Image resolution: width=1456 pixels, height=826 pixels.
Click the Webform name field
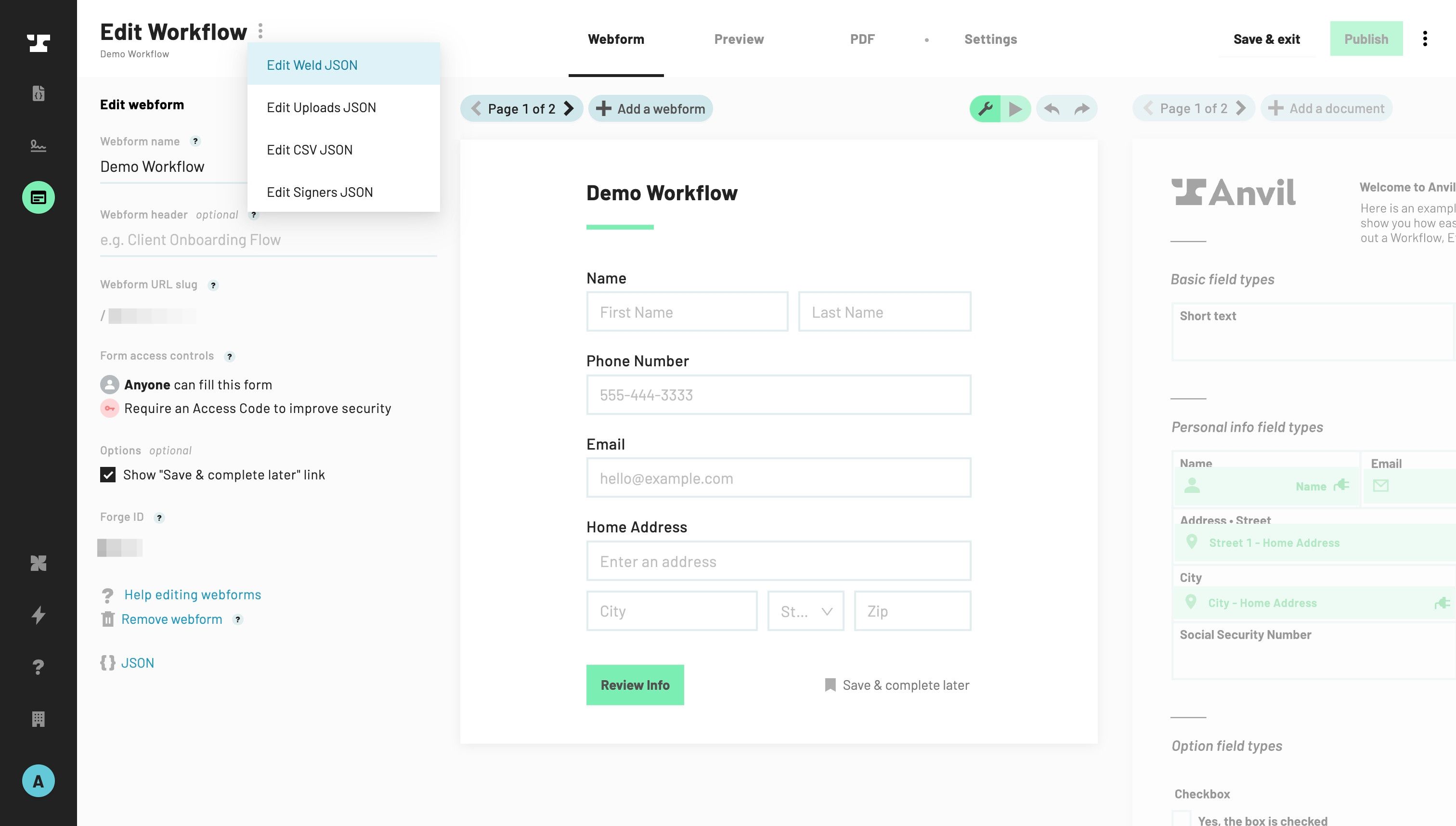coord(173,167)
